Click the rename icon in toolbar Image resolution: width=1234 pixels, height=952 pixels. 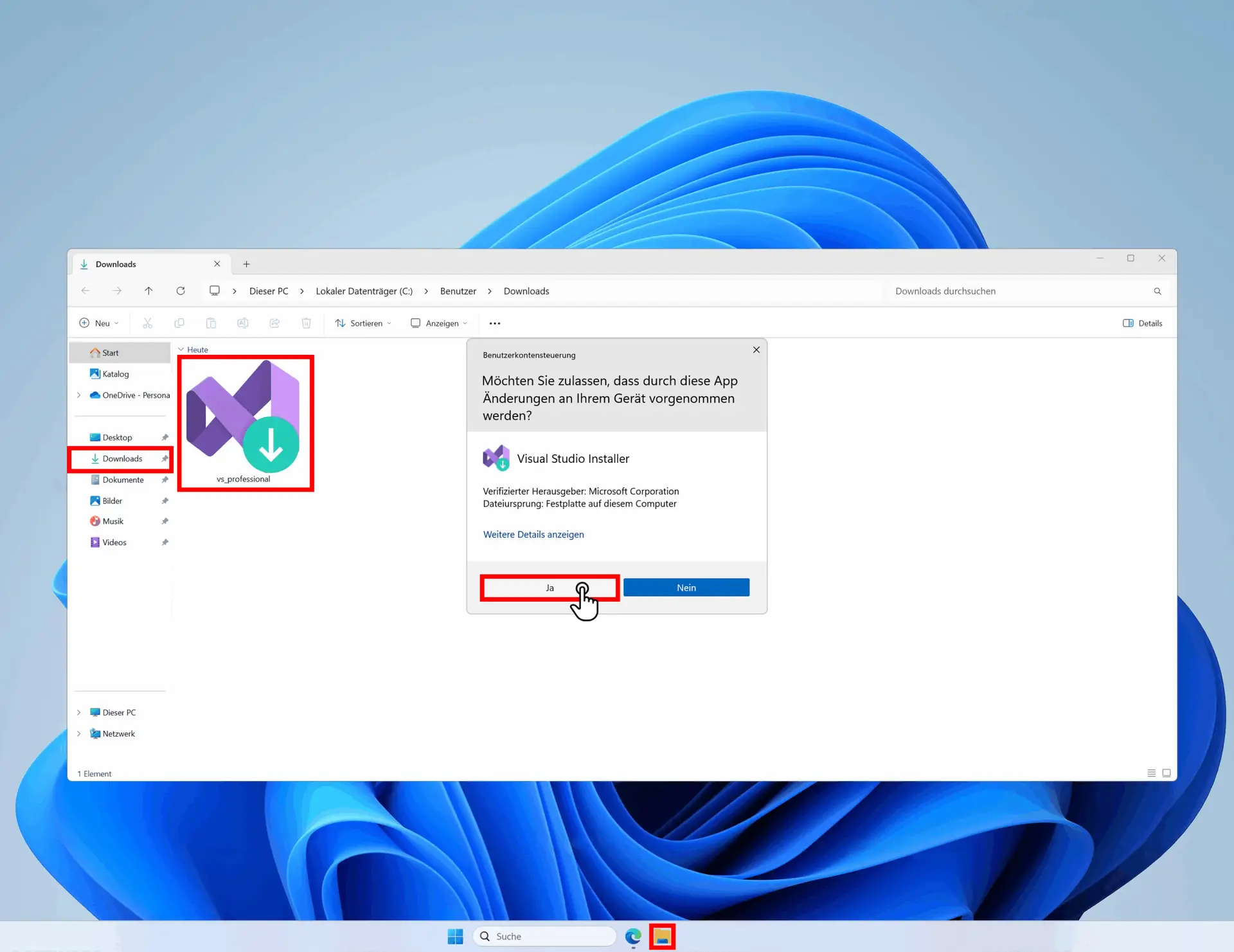tap(243, 323)
